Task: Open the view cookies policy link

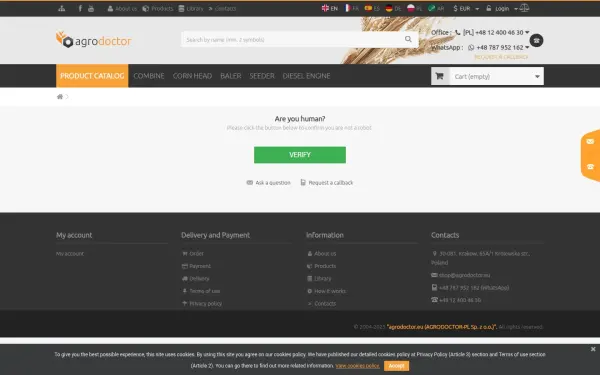Action: (357, 366)
